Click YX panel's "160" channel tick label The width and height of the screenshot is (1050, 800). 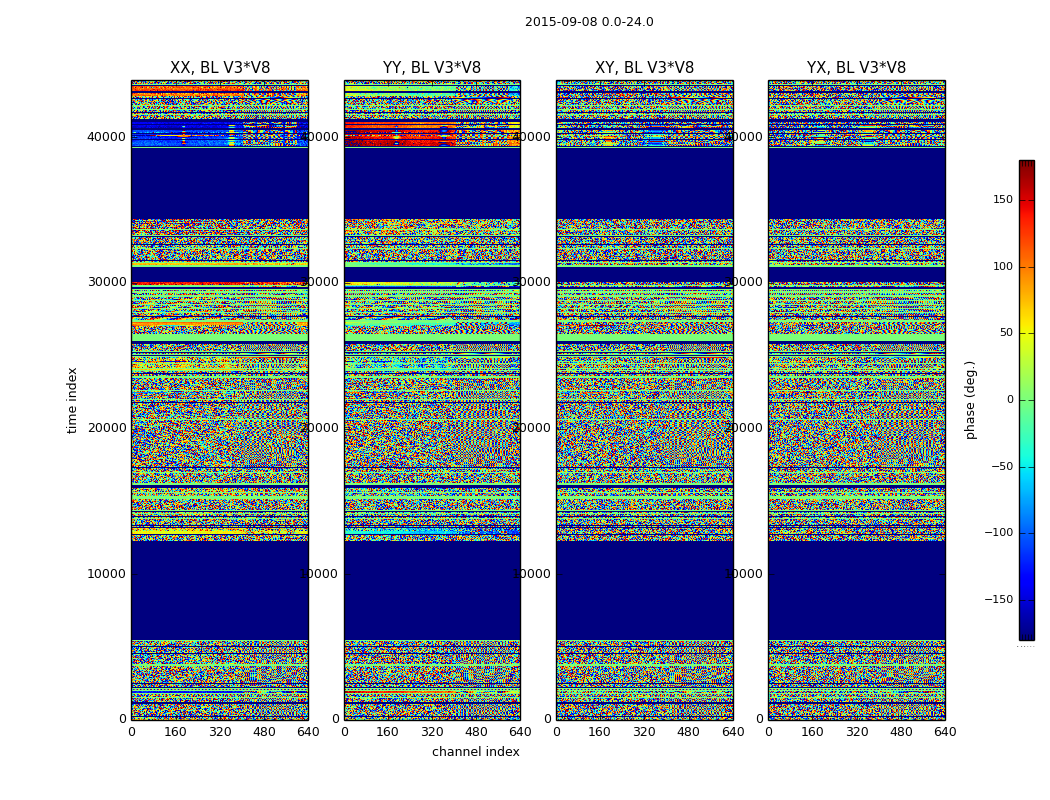coord(812,732)
